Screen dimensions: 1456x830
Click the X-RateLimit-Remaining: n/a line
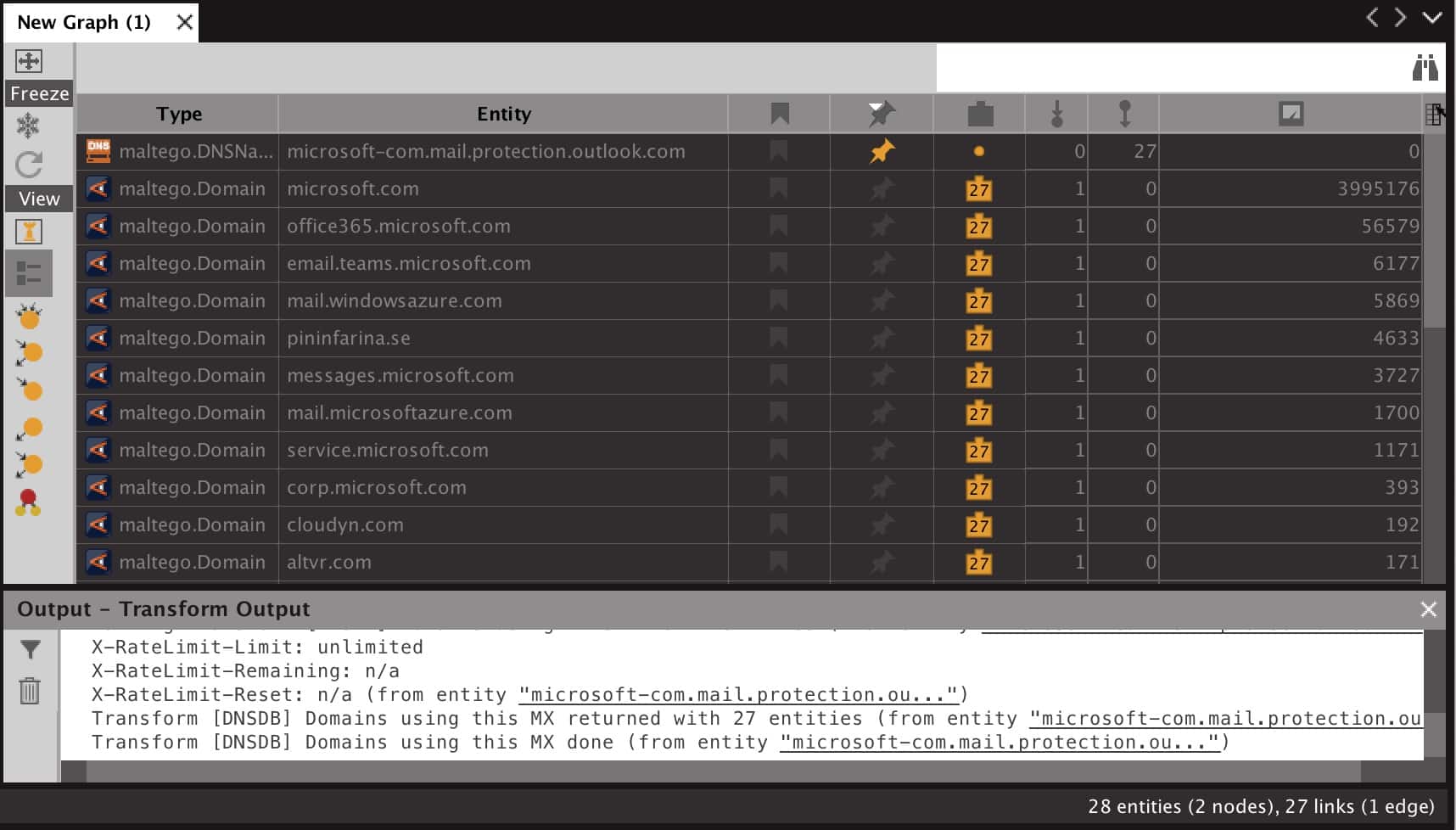click(245, 671)
